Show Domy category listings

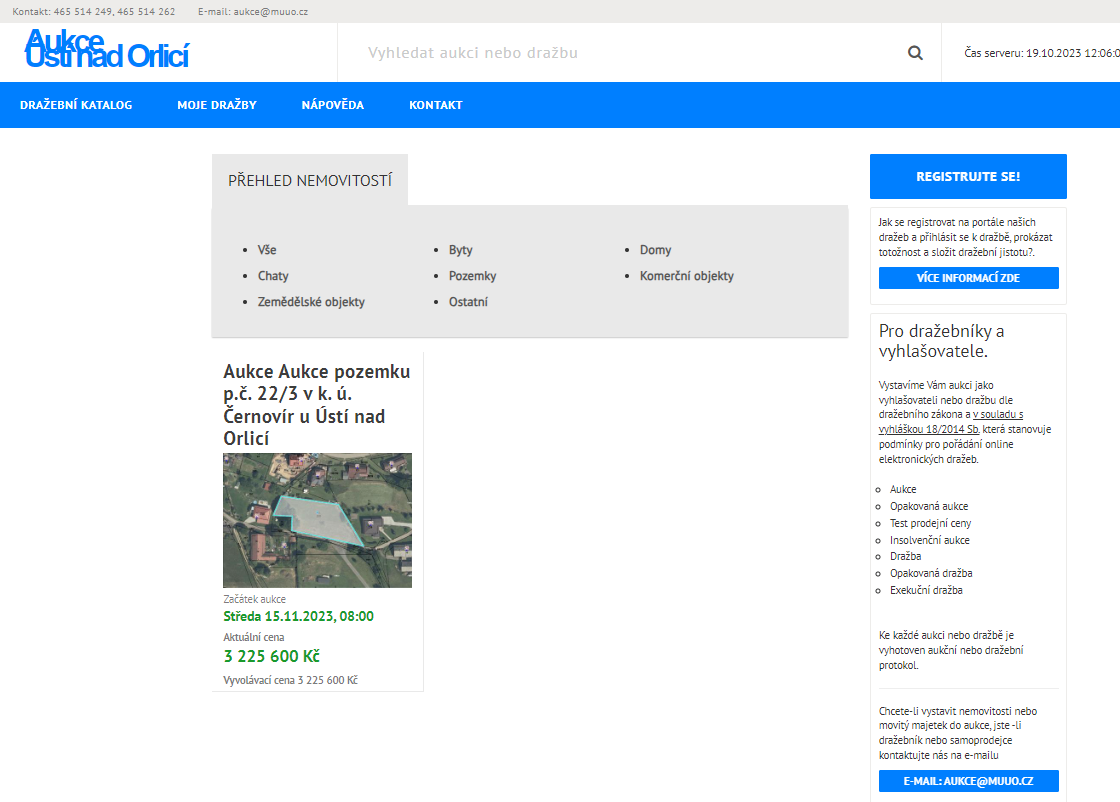click(x=656, y=250)
